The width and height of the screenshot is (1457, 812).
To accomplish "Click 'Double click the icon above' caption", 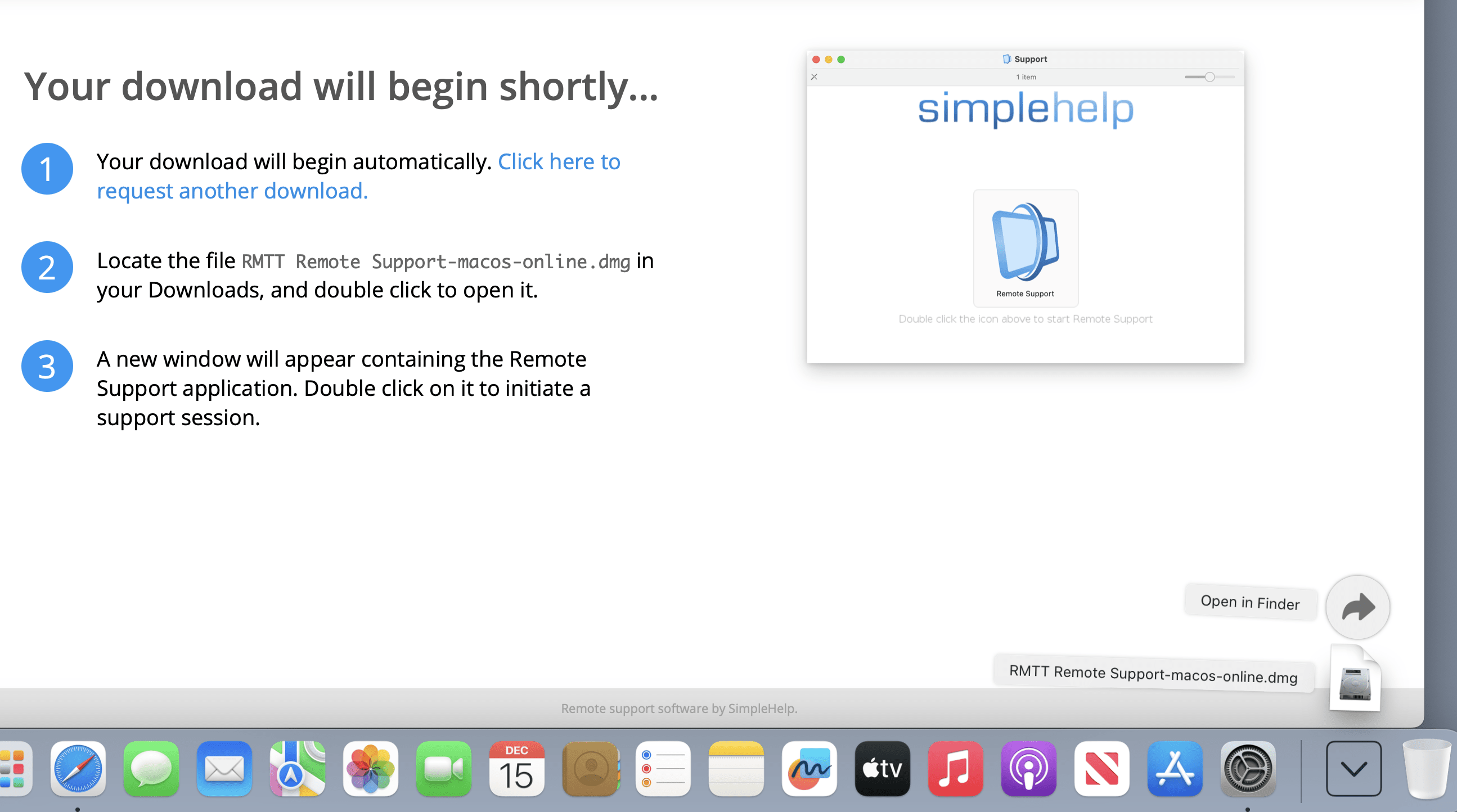I will [1026, 319].
